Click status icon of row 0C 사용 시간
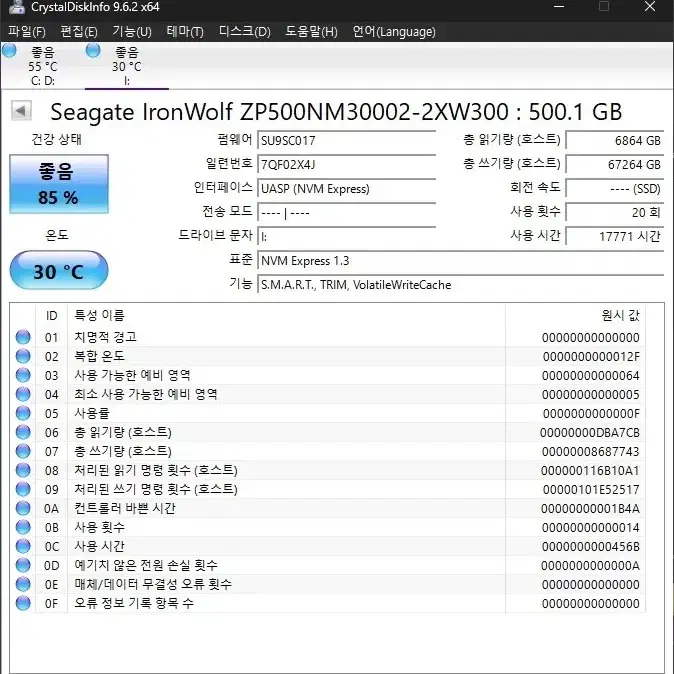The height and width of the screenshot is (674, 674). point(23,546)
